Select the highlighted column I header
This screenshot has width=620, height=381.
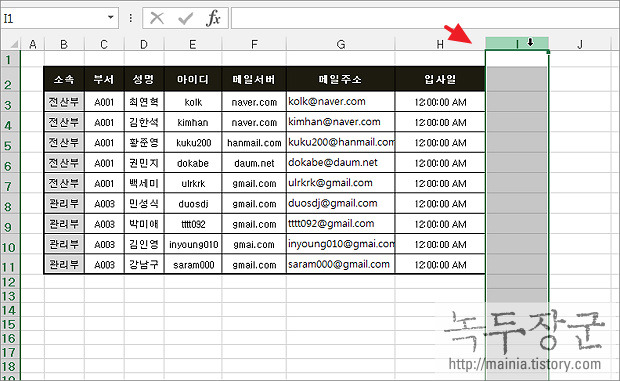coord(517,43)
